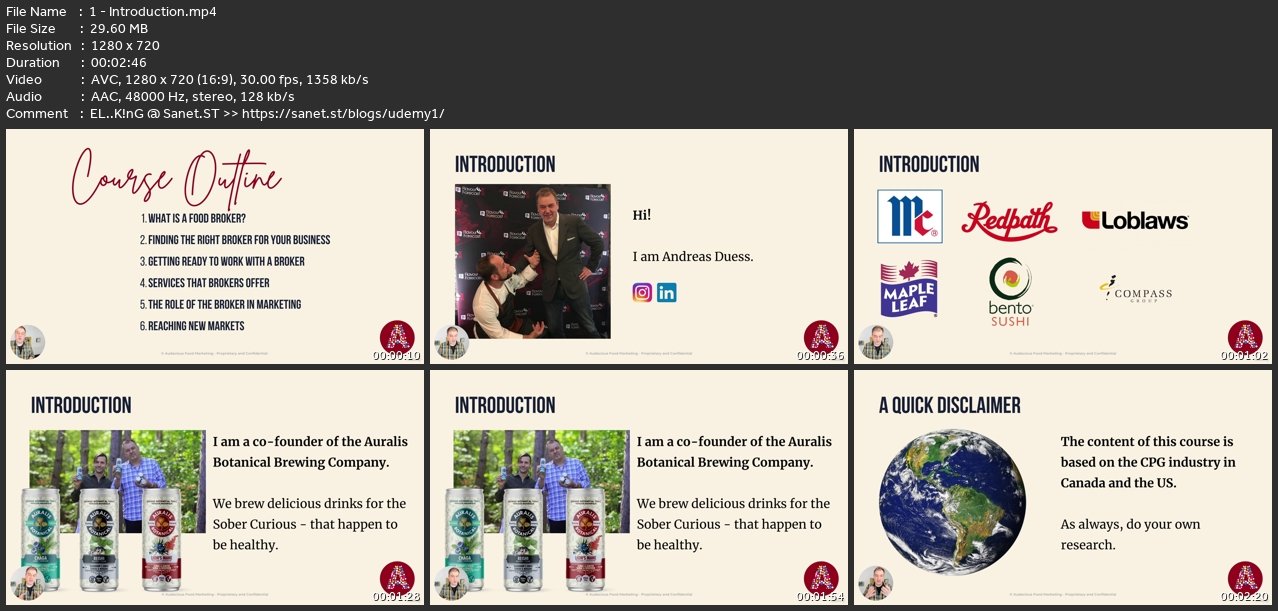Click the Compass Group logo

[1135, 291]
